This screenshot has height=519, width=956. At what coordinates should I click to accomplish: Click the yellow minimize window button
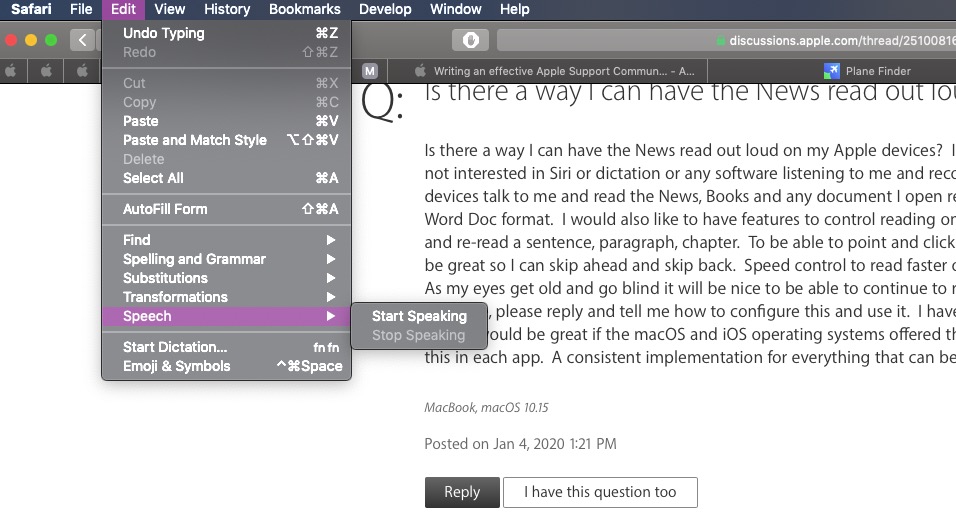coord(31,40)
